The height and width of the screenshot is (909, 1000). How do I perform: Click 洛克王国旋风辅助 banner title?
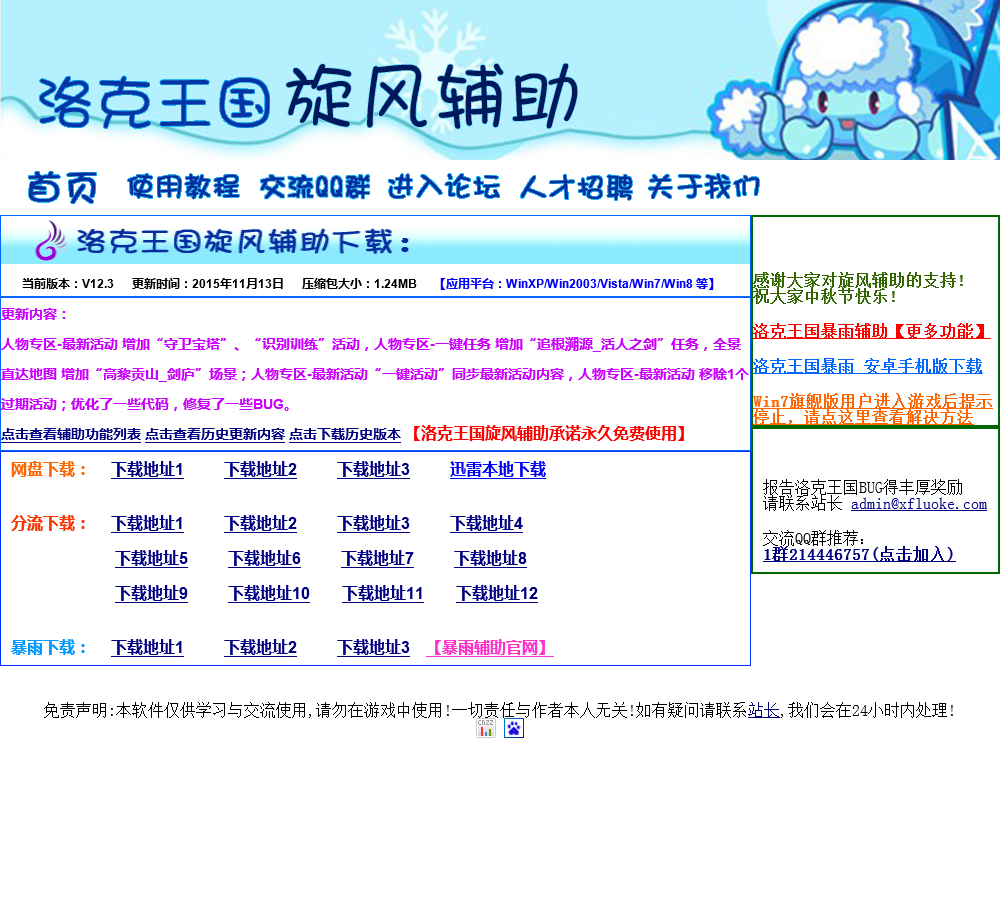[x=307, y=96]
